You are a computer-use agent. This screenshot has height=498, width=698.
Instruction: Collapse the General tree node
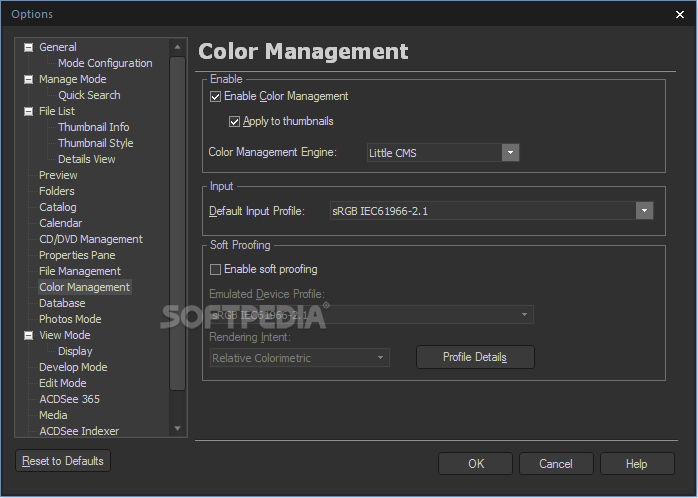(28, 47)
